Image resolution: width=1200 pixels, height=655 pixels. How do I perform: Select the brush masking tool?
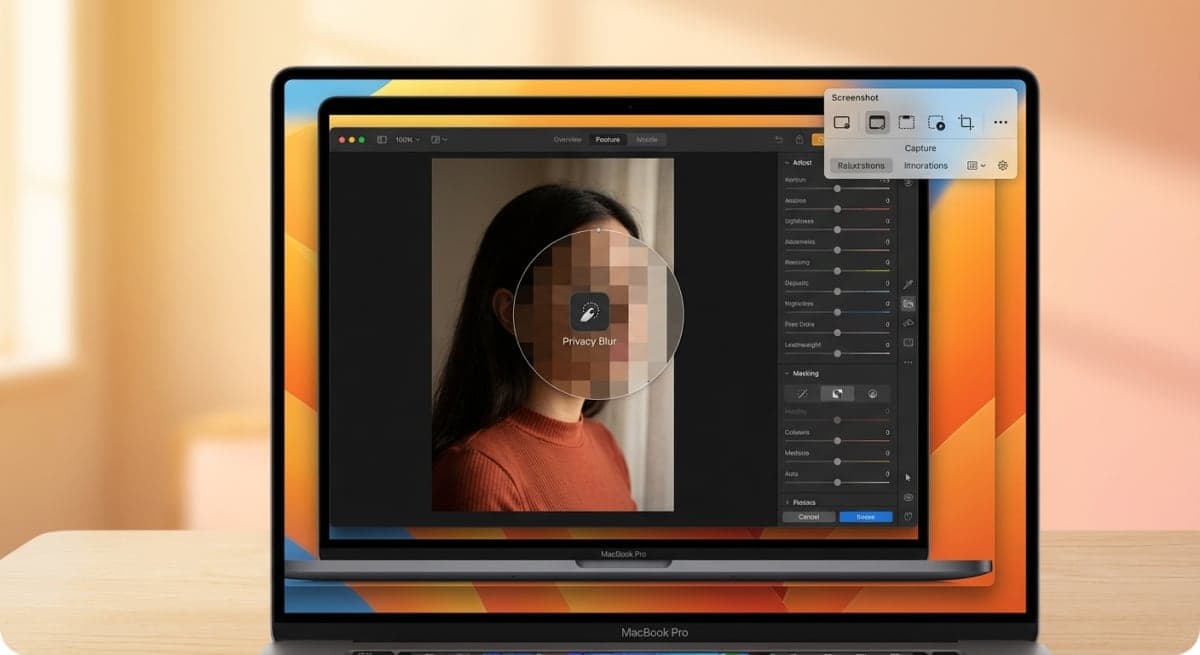pos(803,393)
